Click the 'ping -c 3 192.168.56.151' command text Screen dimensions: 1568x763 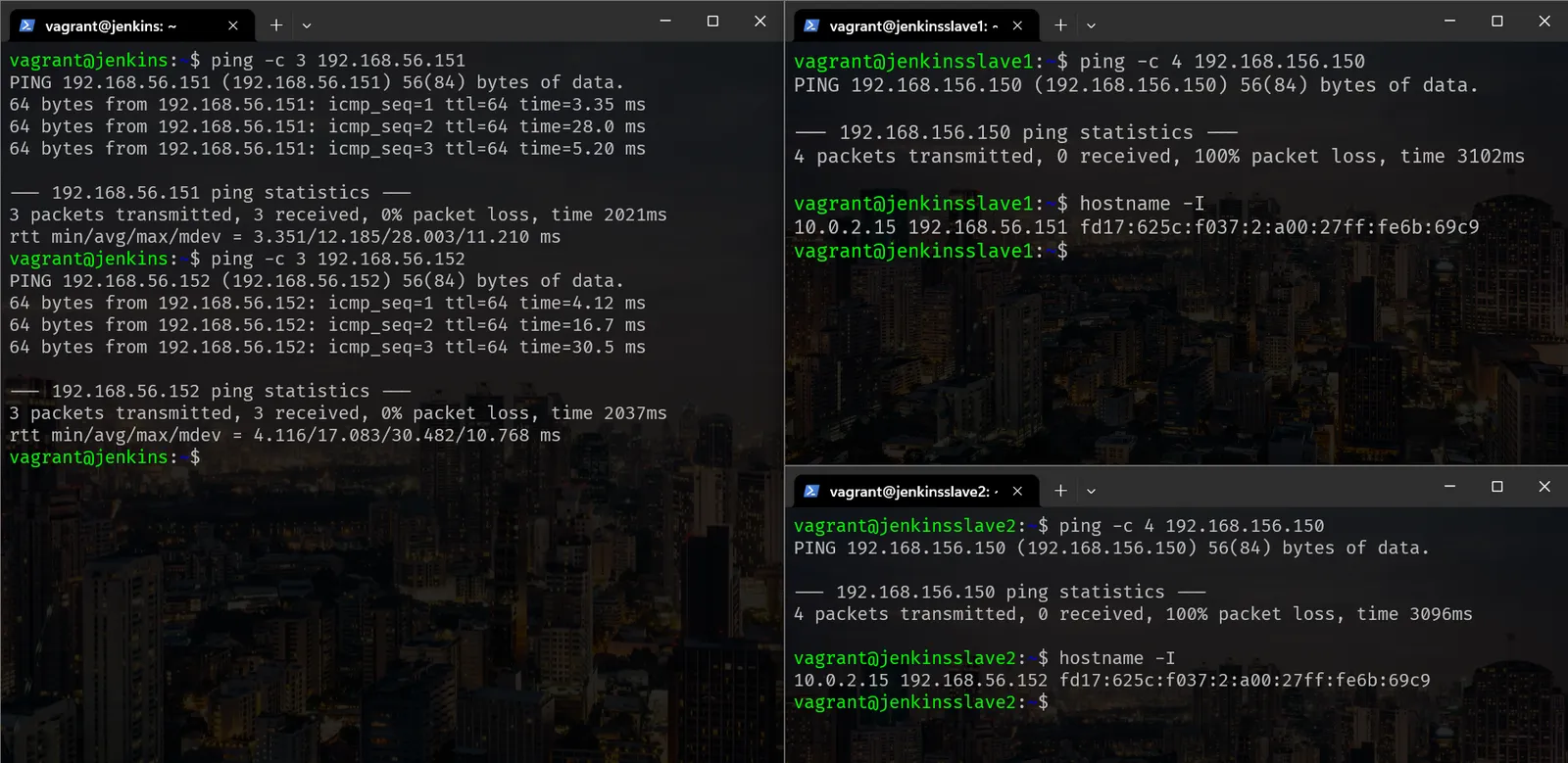tap(338, 61)
